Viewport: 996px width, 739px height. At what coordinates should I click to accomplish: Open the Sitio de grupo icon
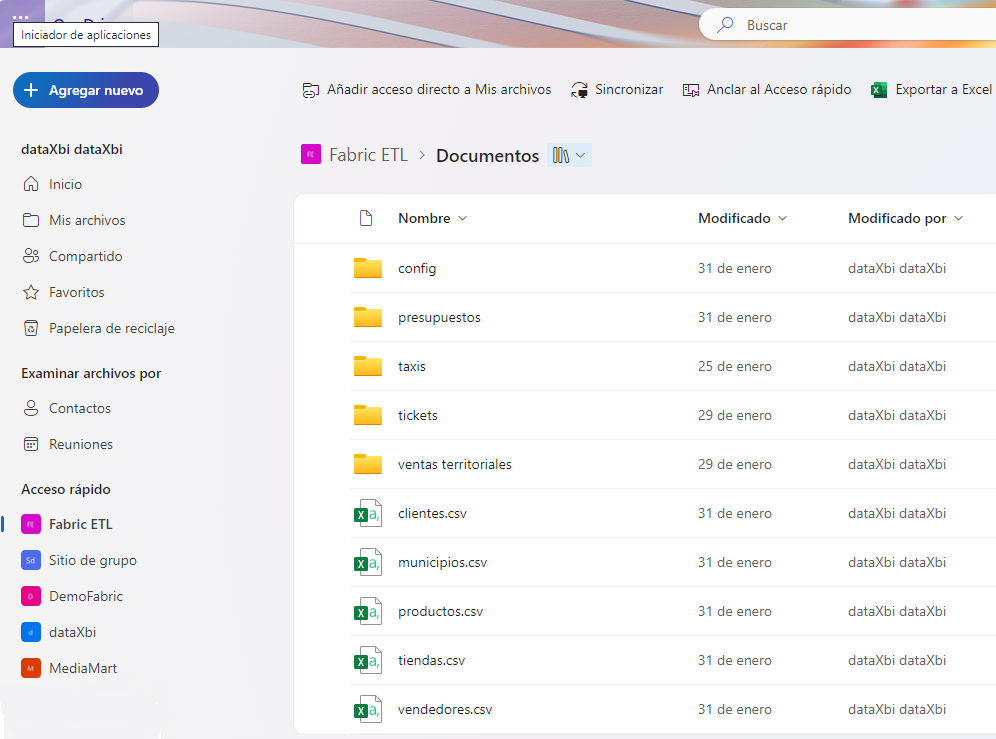point(30,560)
